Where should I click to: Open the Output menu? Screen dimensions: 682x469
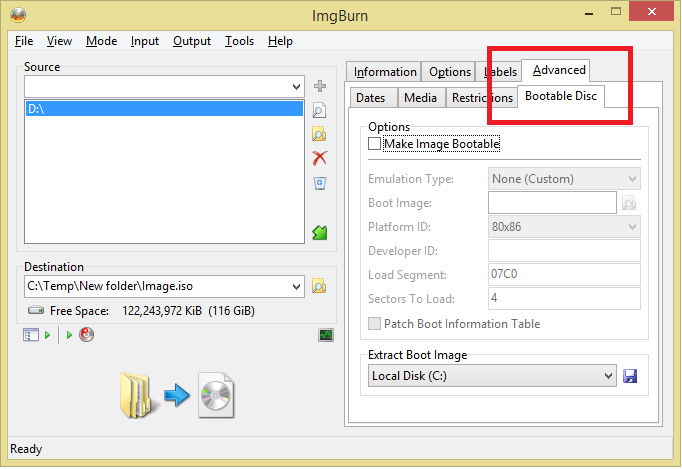[192, 41]
